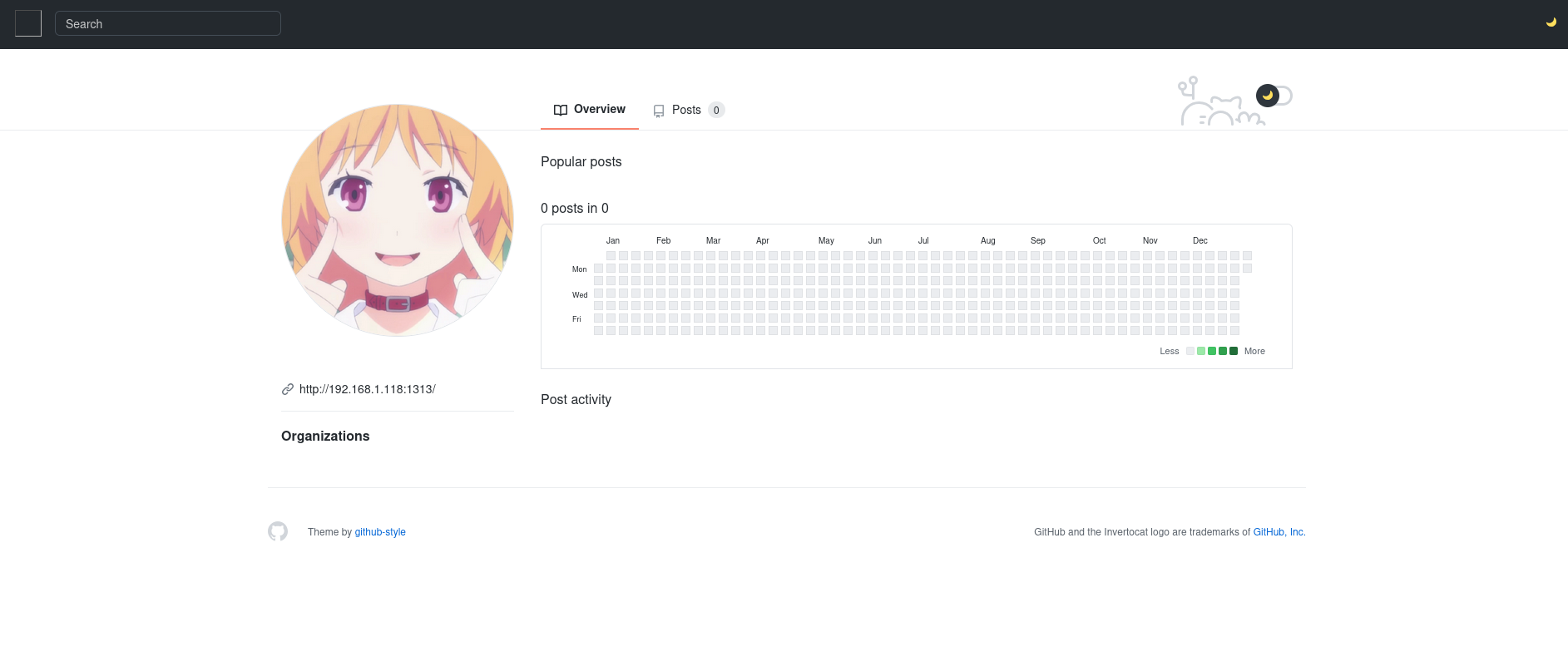The image size is (1568, 671).
Task: Toggle the dark mode switch
Action: (x=1273, y=96)
